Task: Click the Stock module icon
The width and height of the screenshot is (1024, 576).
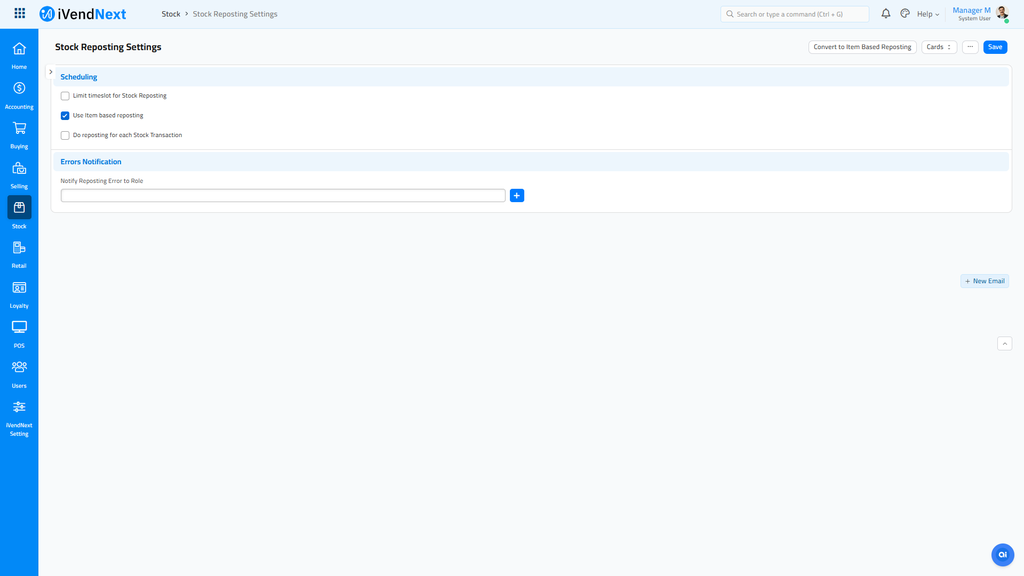Action: [x=18, y=207]
